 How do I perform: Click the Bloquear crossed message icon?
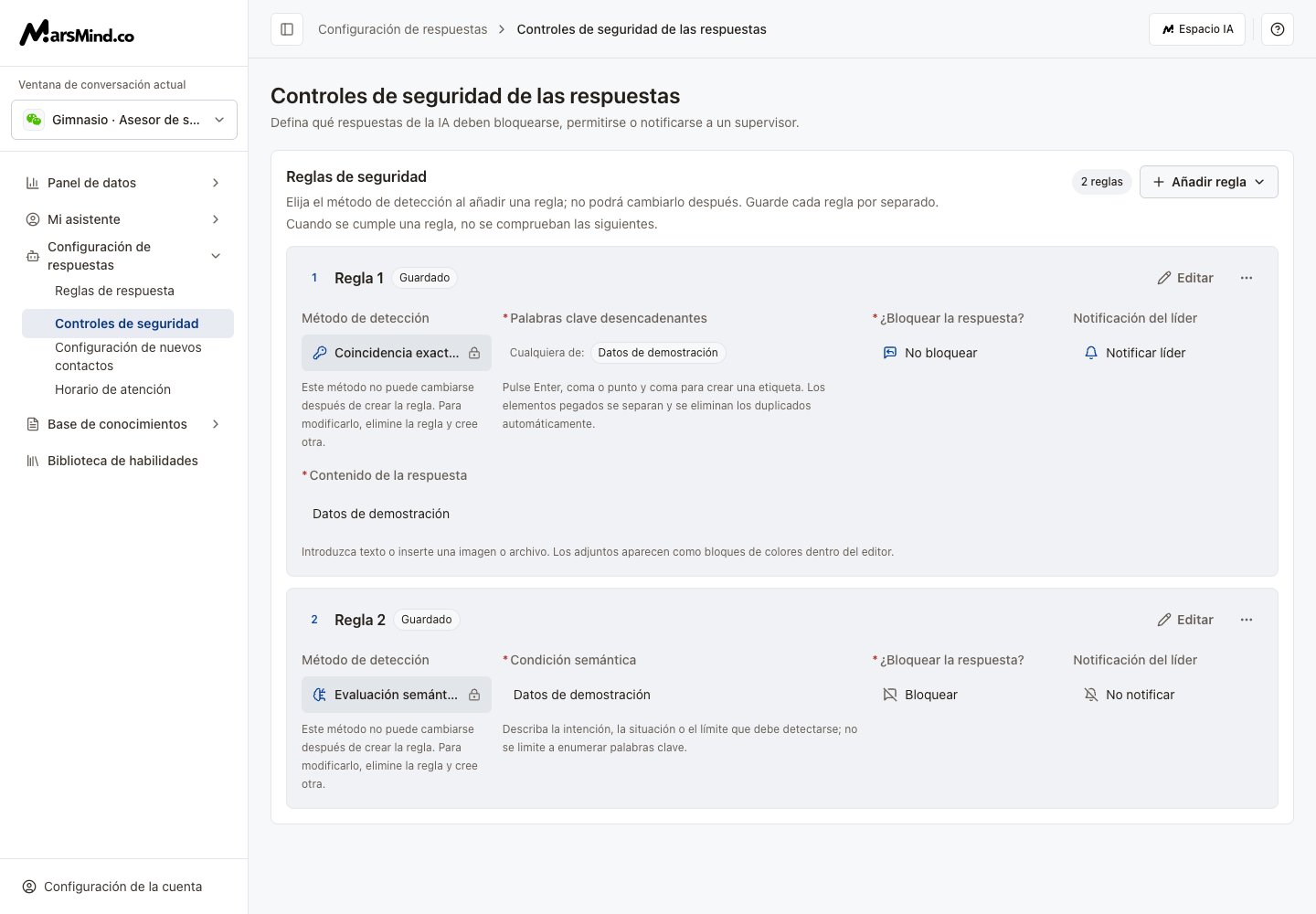890,695
